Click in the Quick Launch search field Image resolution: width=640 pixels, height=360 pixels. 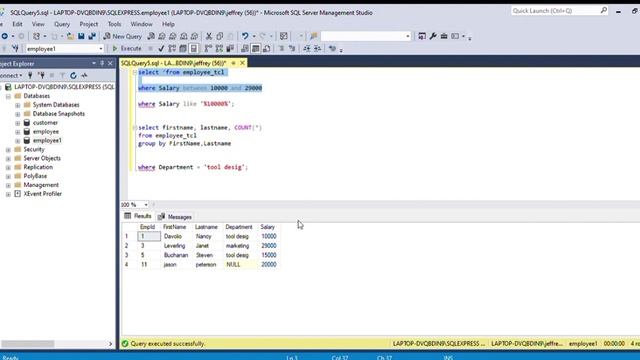[555, 11]
